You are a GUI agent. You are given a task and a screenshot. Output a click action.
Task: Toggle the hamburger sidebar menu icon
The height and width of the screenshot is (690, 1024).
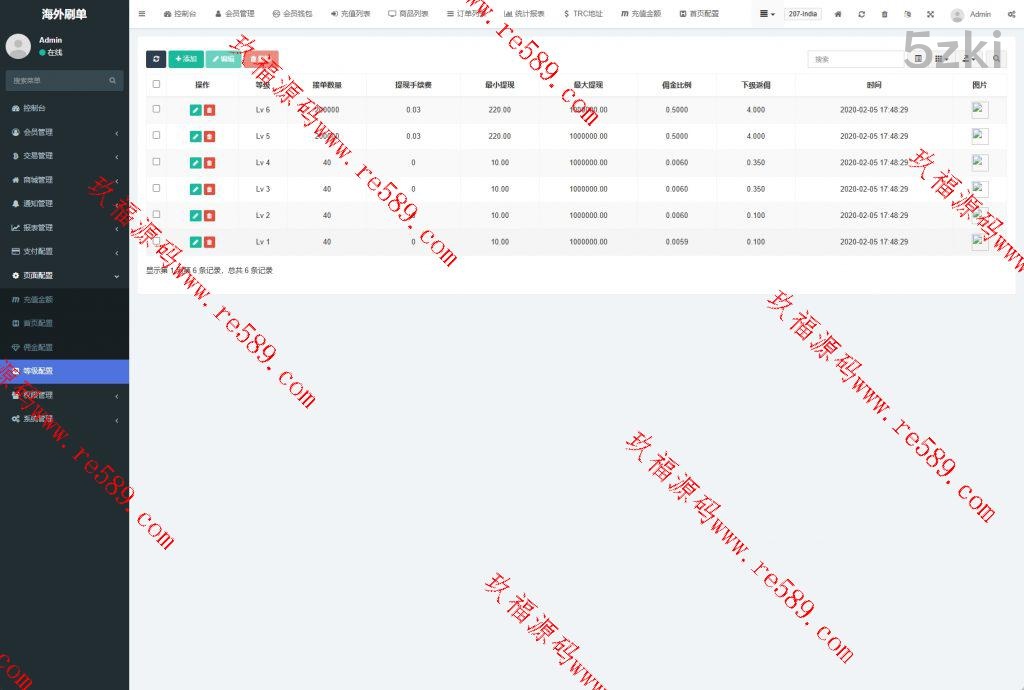tap(142, 14)
